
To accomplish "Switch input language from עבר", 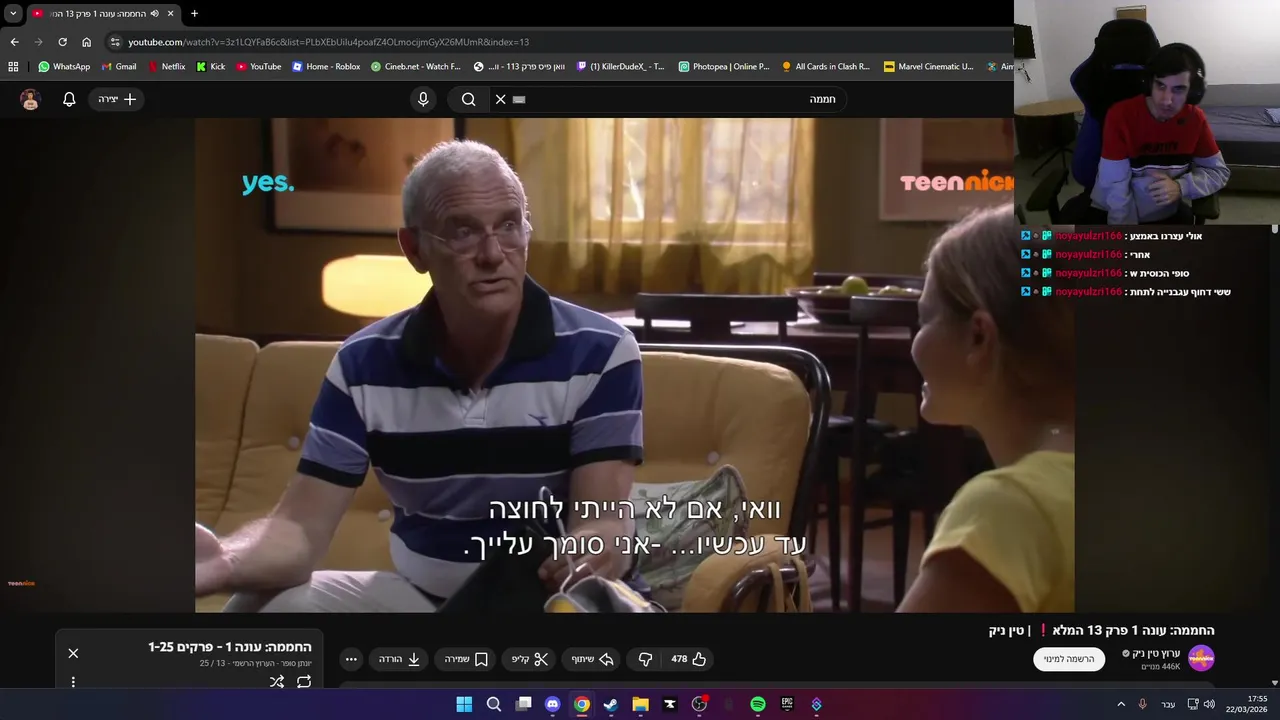I will click(x=1168, y=704).
